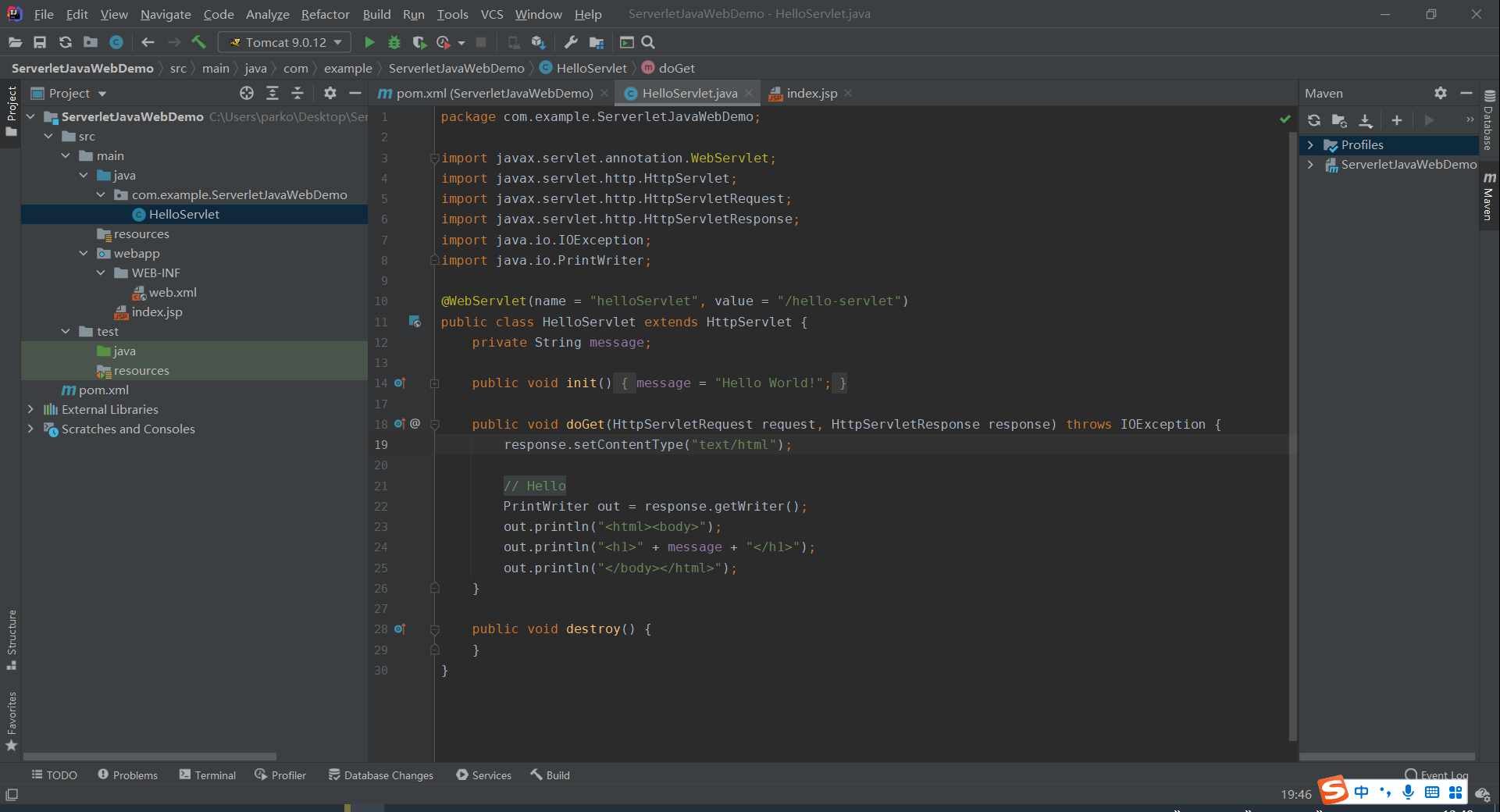Toggle fold of the imports block

[435, 158]
